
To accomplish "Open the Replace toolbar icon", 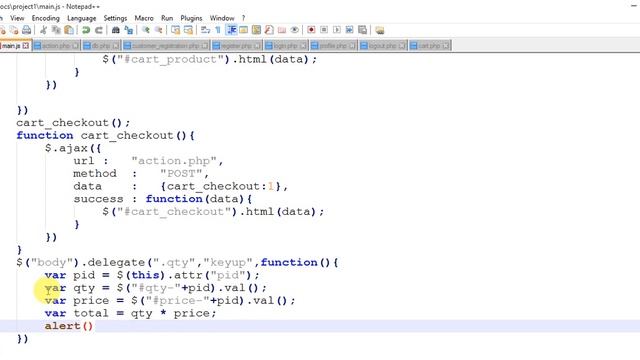I will tap(129, 30).
